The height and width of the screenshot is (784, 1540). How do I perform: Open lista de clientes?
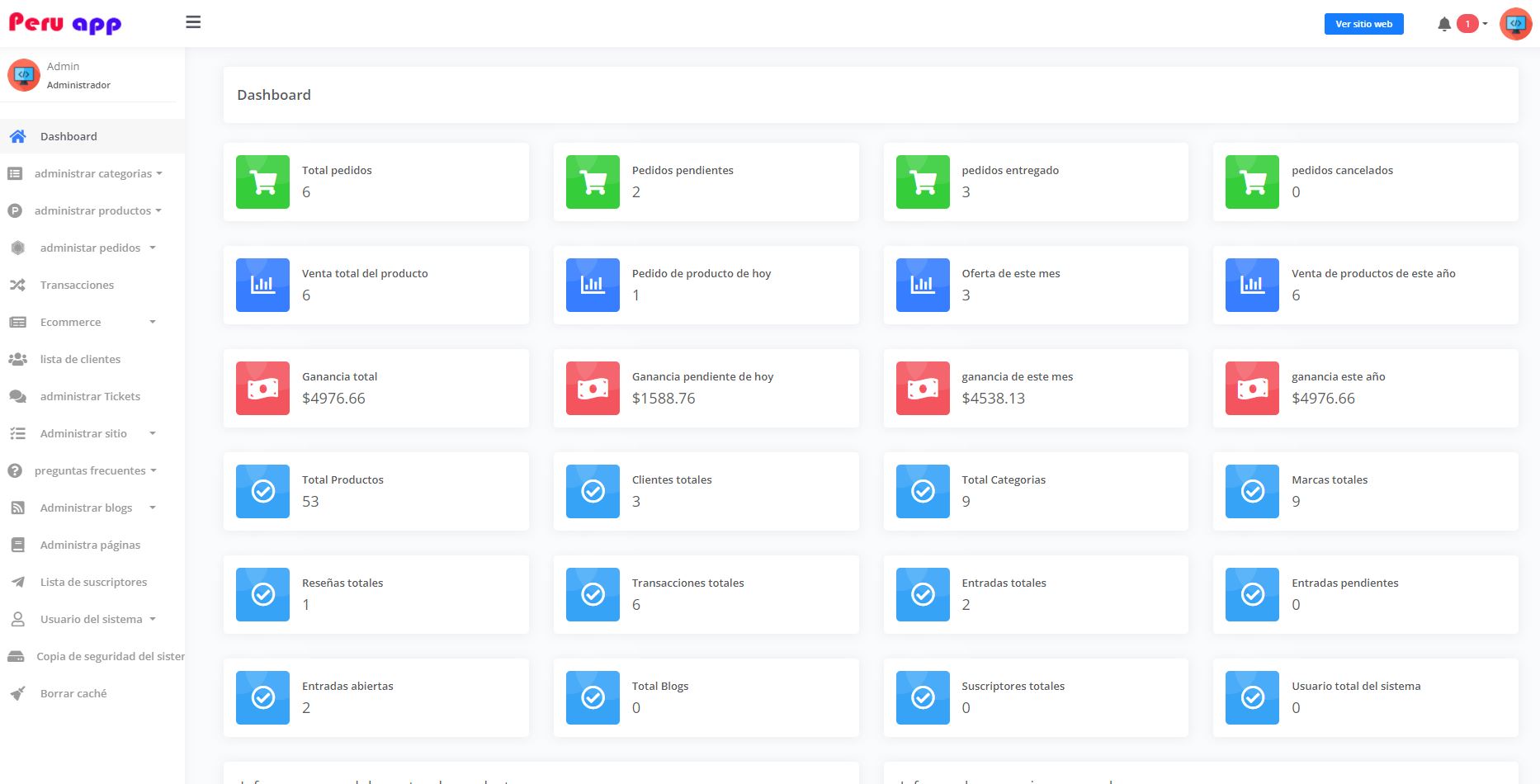[92, 359]
